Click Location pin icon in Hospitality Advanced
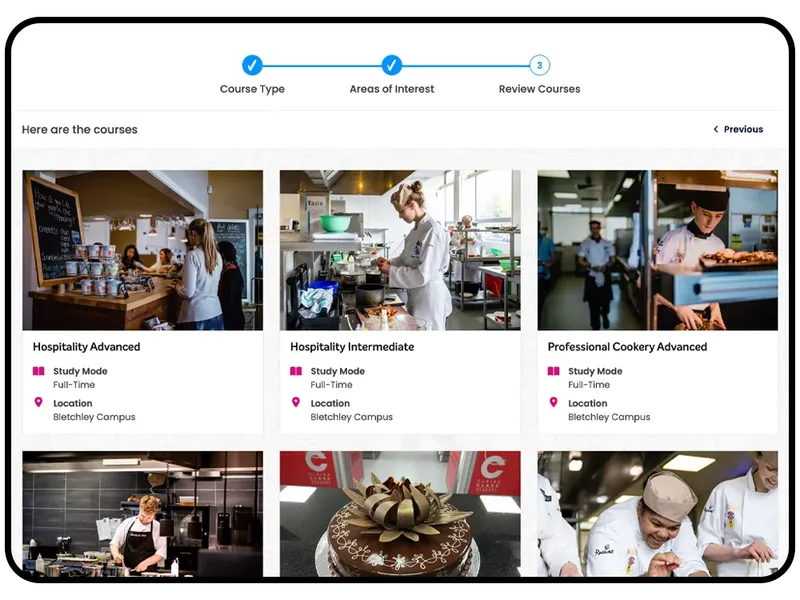Image resolution: width=800 pixels, height=600 pixels. [39, 402]
